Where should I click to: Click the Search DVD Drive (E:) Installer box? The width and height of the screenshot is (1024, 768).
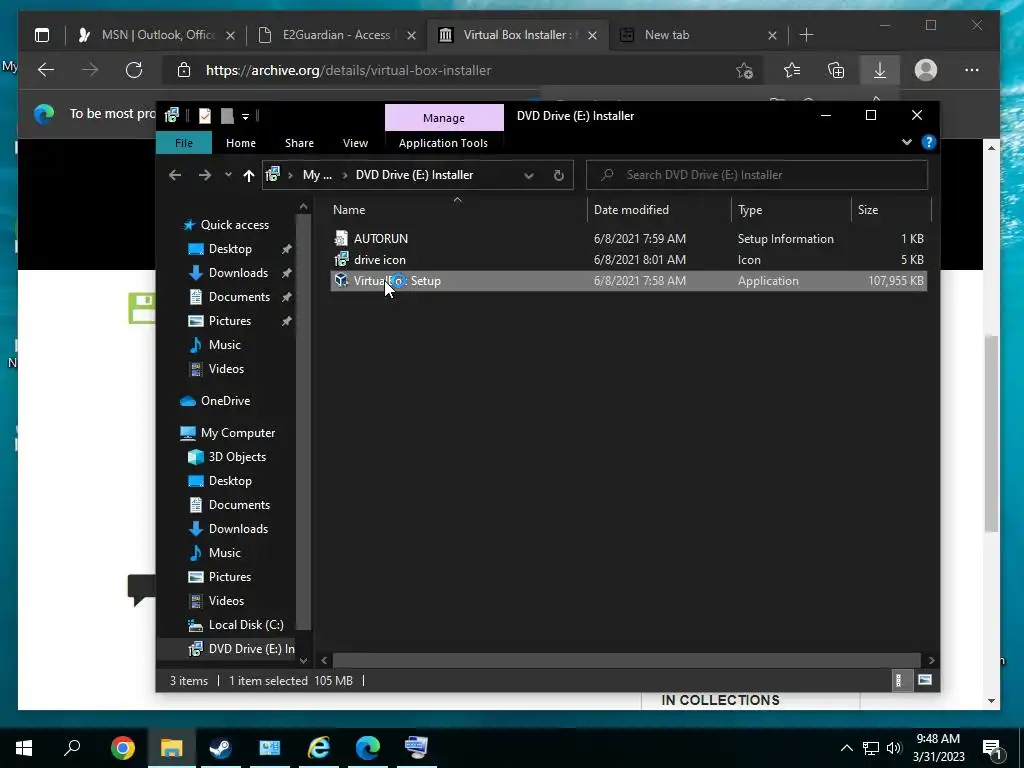coord(757,175)
